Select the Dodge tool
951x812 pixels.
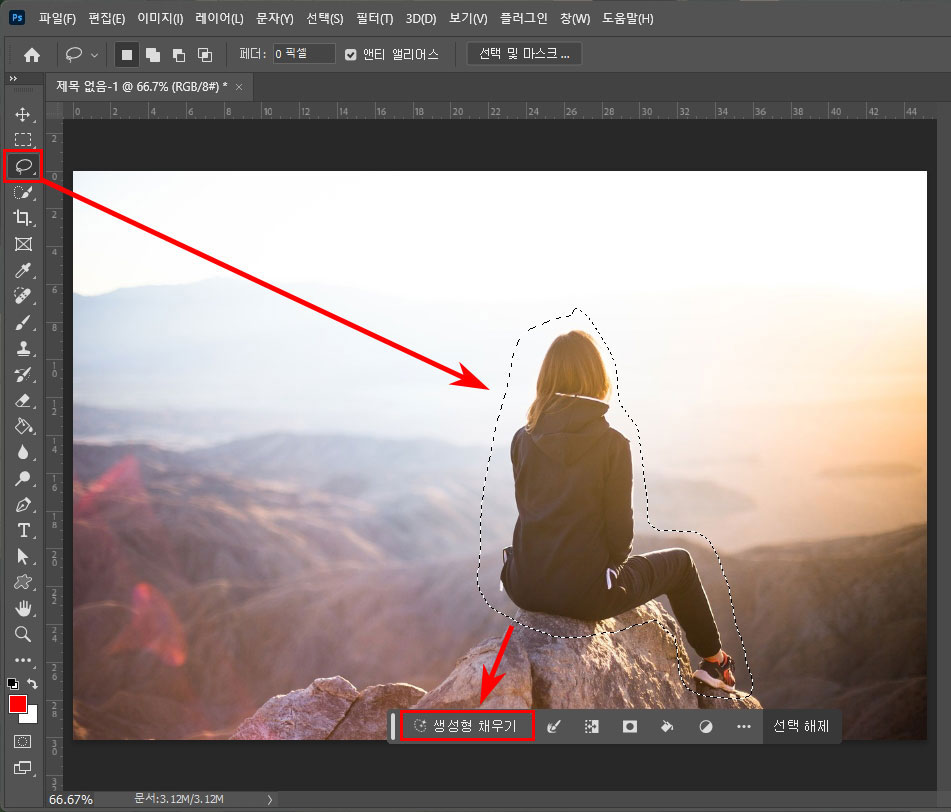23,478
